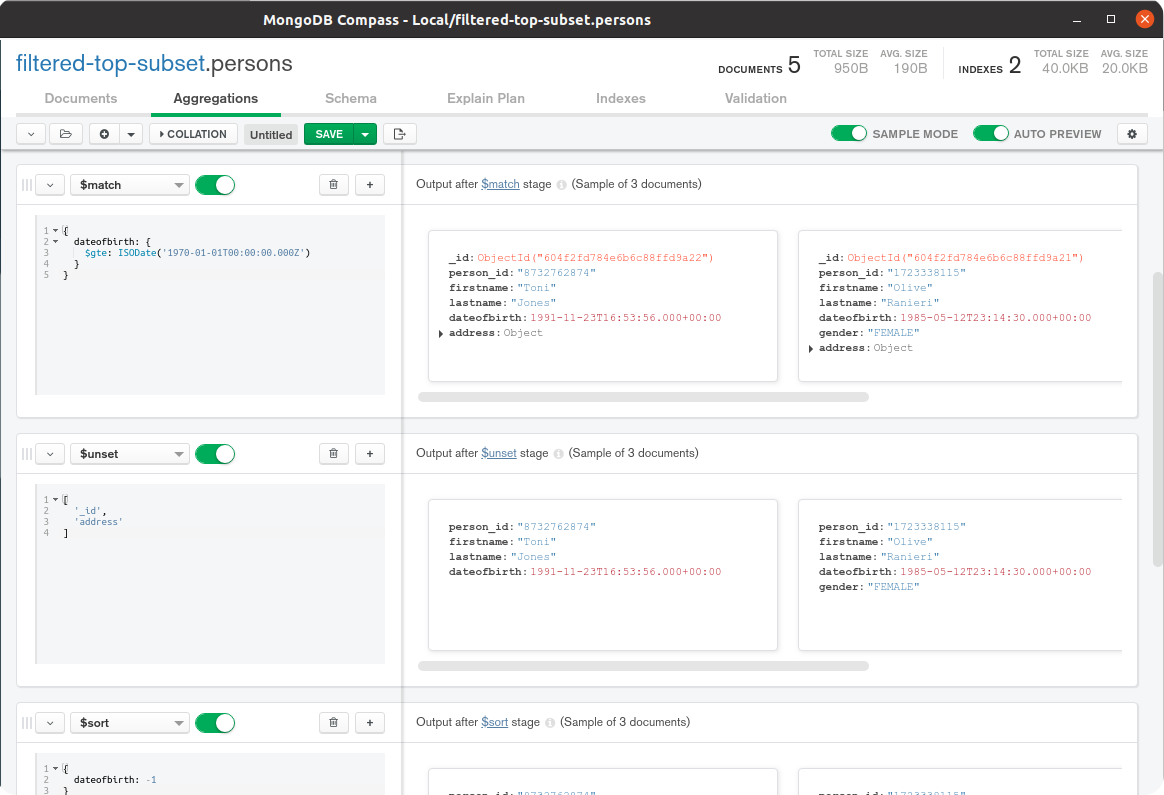Delete the $match stage with trash icon
This screenshot has width=1164, height=795.
[333, 185]
